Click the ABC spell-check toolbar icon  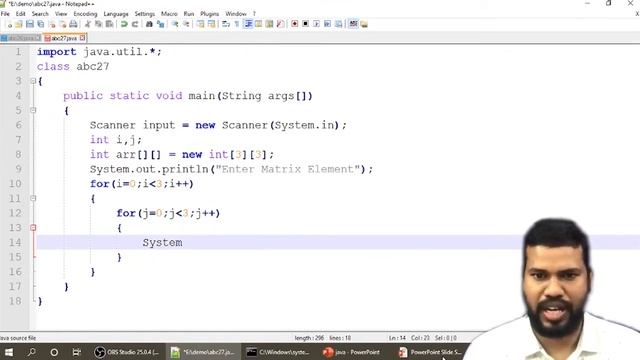point(353,24)
